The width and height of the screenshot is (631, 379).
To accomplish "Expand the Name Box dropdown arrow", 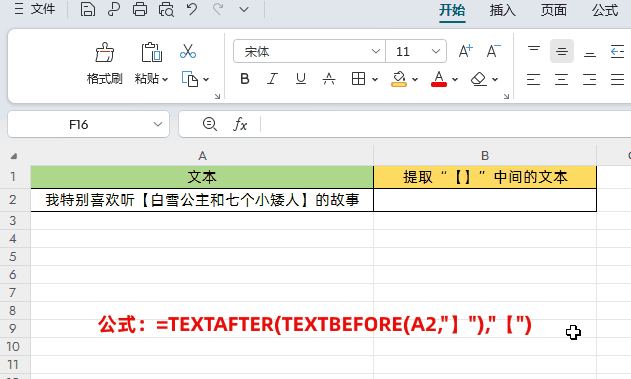I will pyautogui.click(x=158, y=124).
